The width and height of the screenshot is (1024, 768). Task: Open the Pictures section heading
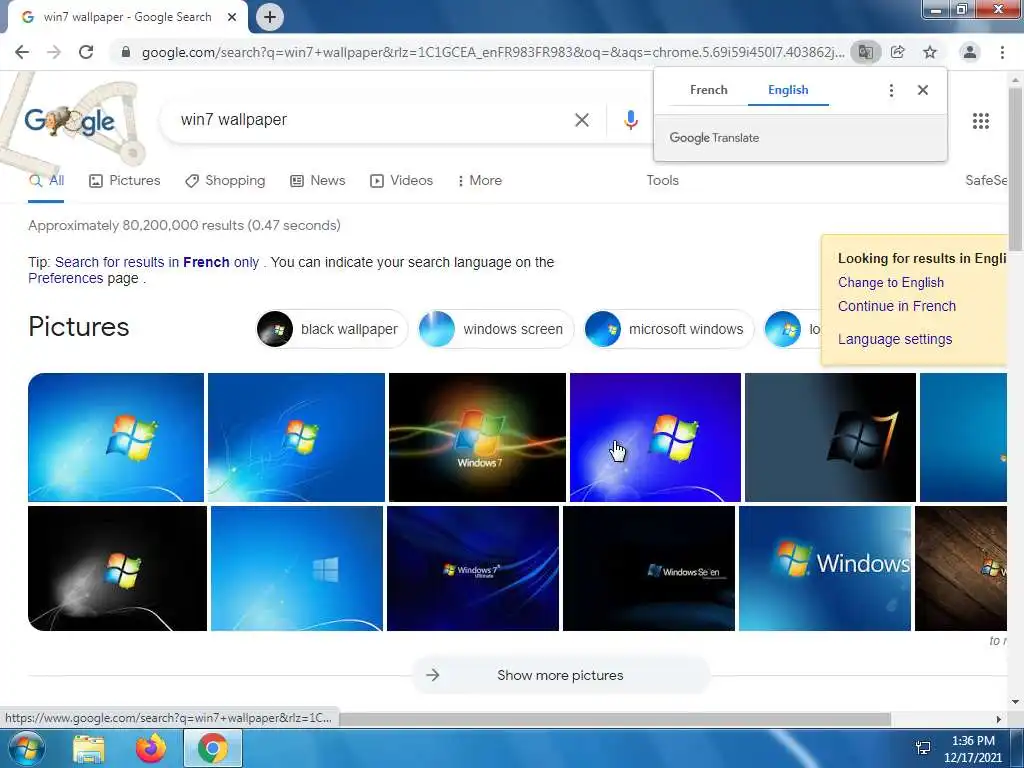tap(79, 327)
